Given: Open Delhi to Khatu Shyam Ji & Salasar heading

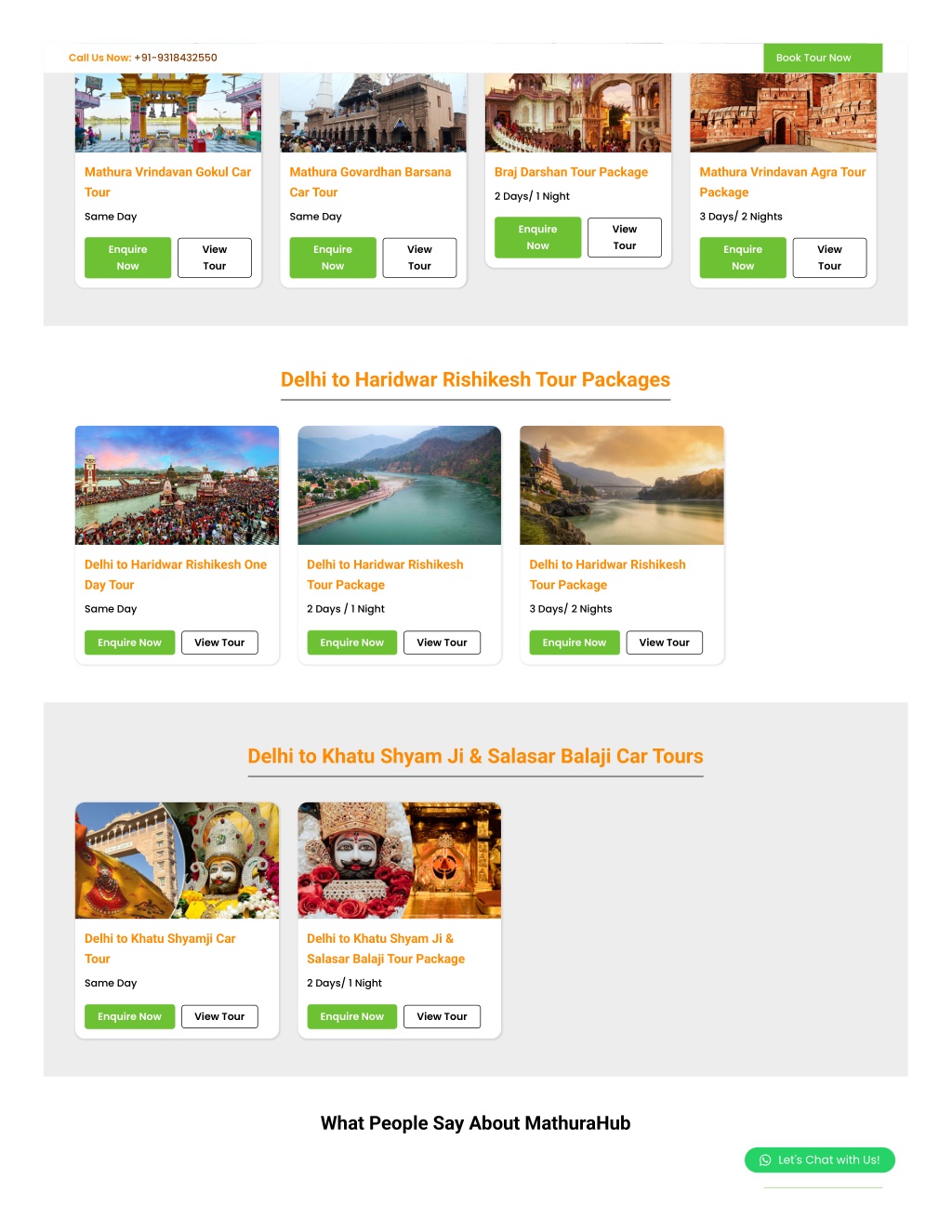Looking at the screenshot, I should (x=475, y=756).
